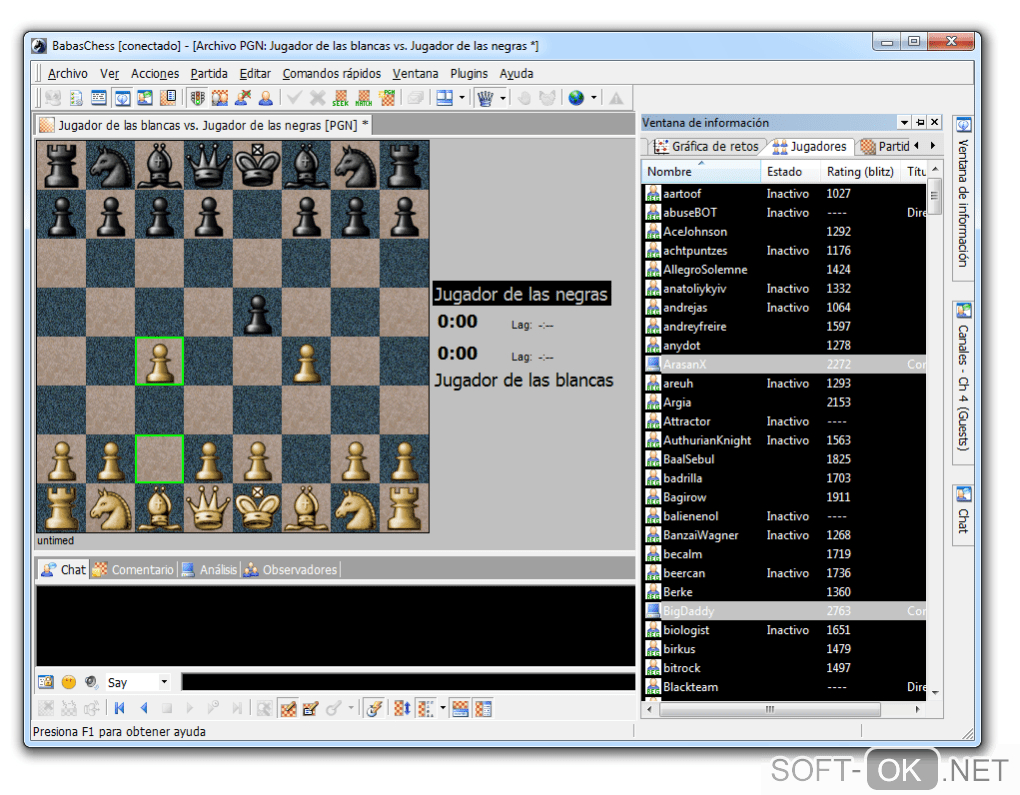Open the Acciones menu

155,74
